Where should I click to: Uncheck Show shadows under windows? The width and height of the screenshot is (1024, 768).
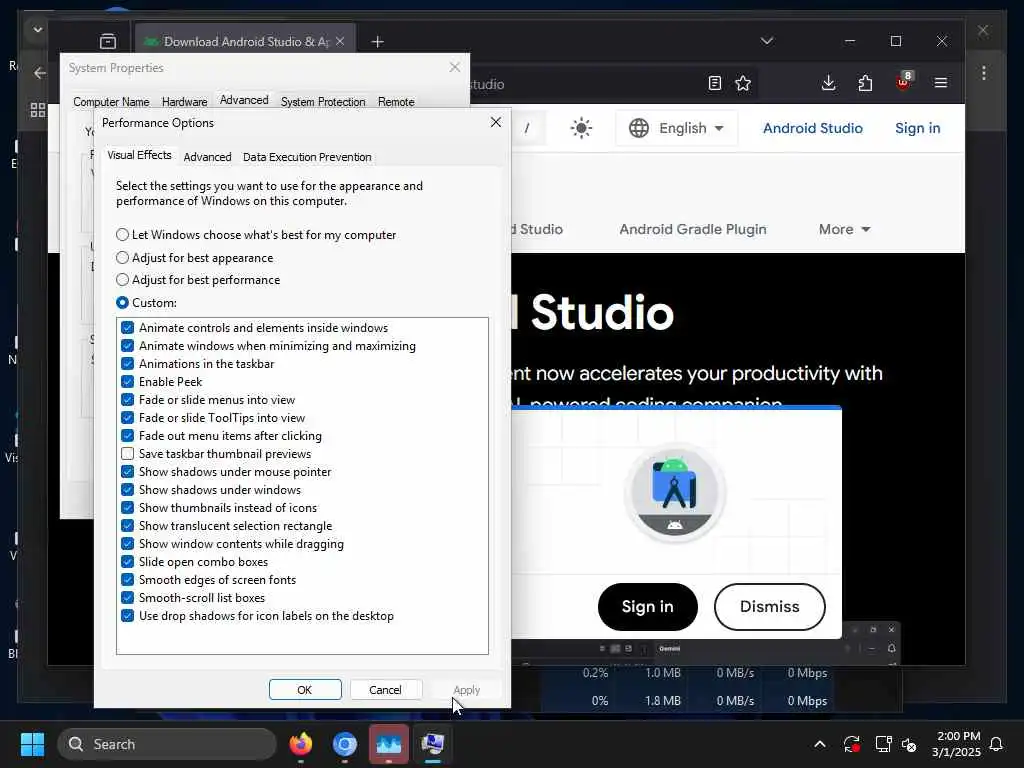tap(127, 490)
